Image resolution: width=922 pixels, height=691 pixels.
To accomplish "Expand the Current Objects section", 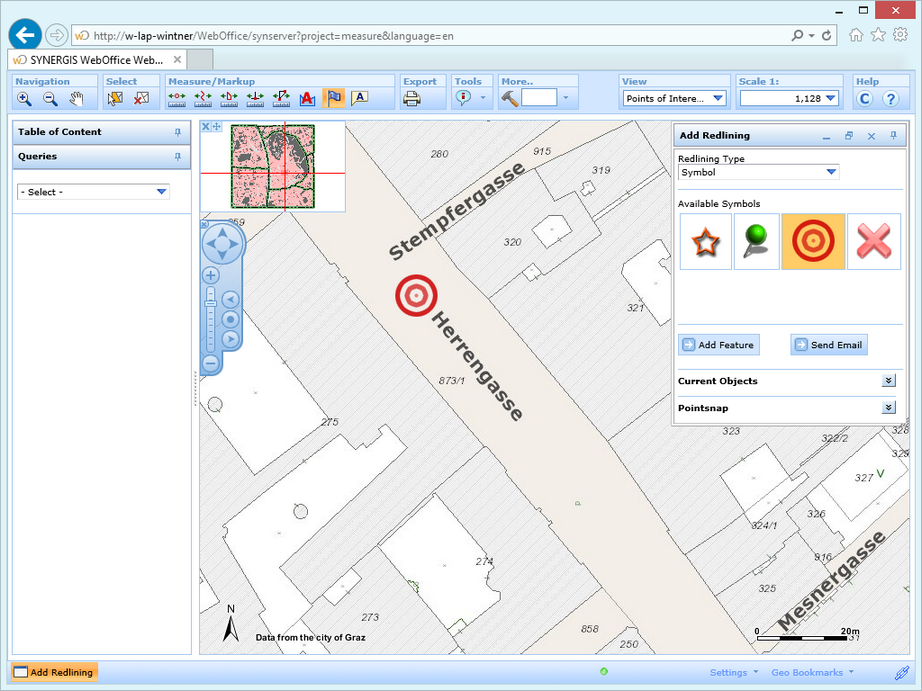I will coord(888,381).
